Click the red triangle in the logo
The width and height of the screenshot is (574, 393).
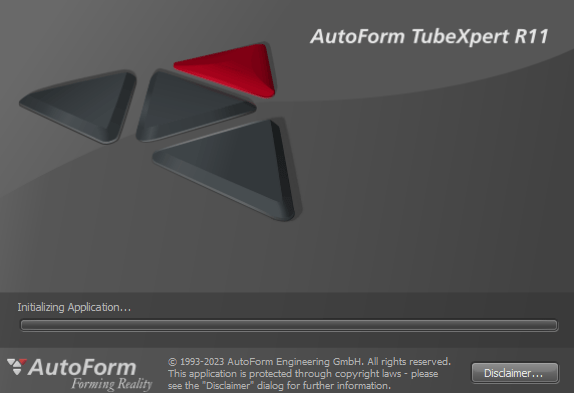[x=234, y=69]
